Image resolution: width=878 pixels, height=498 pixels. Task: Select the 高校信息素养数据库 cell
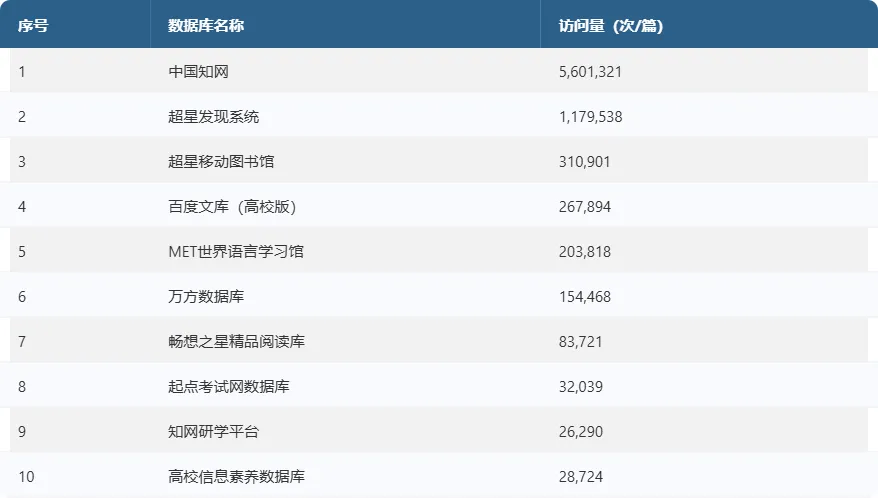pos(236,476)
